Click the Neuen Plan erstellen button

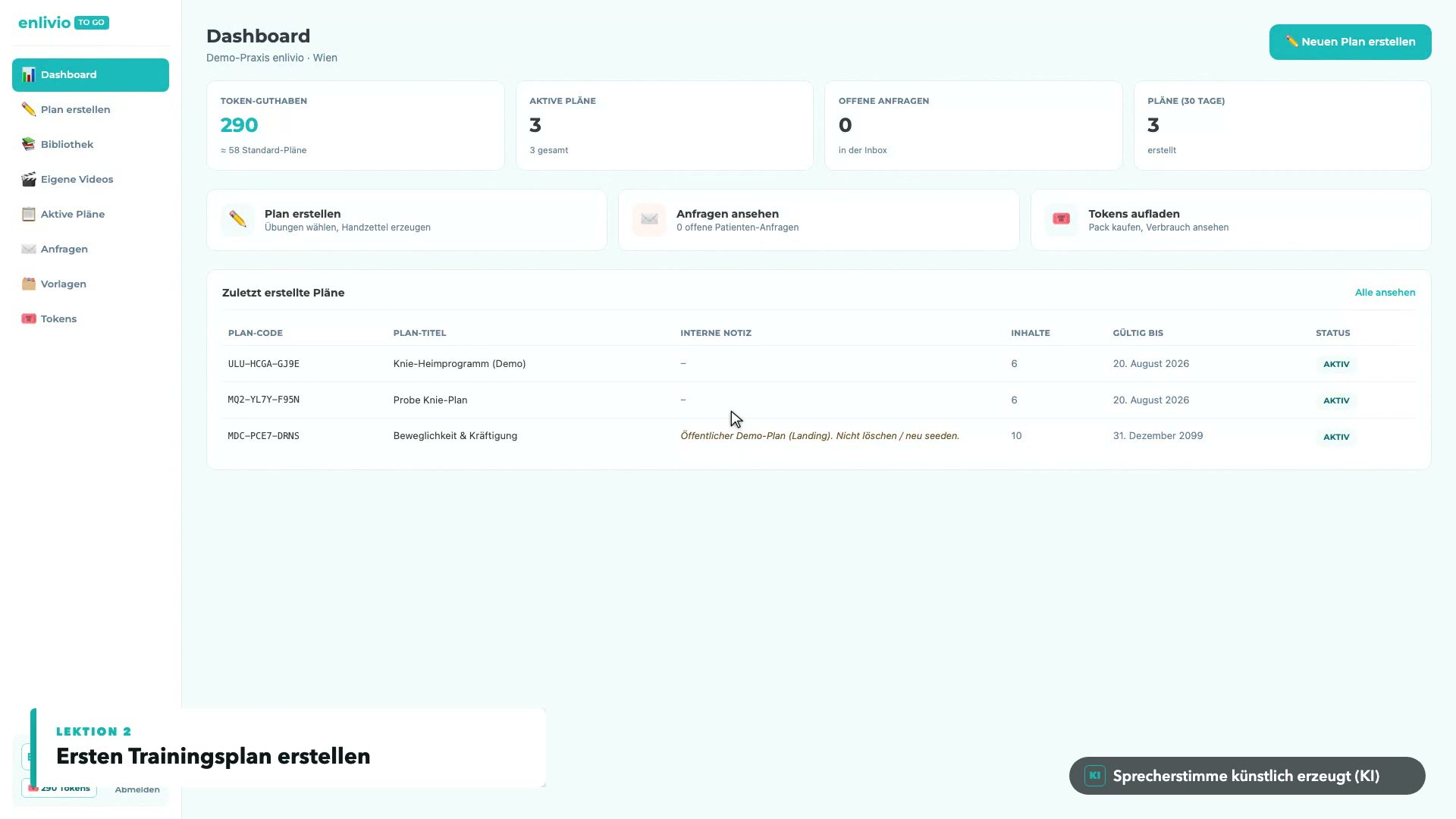coord(1350,42)
